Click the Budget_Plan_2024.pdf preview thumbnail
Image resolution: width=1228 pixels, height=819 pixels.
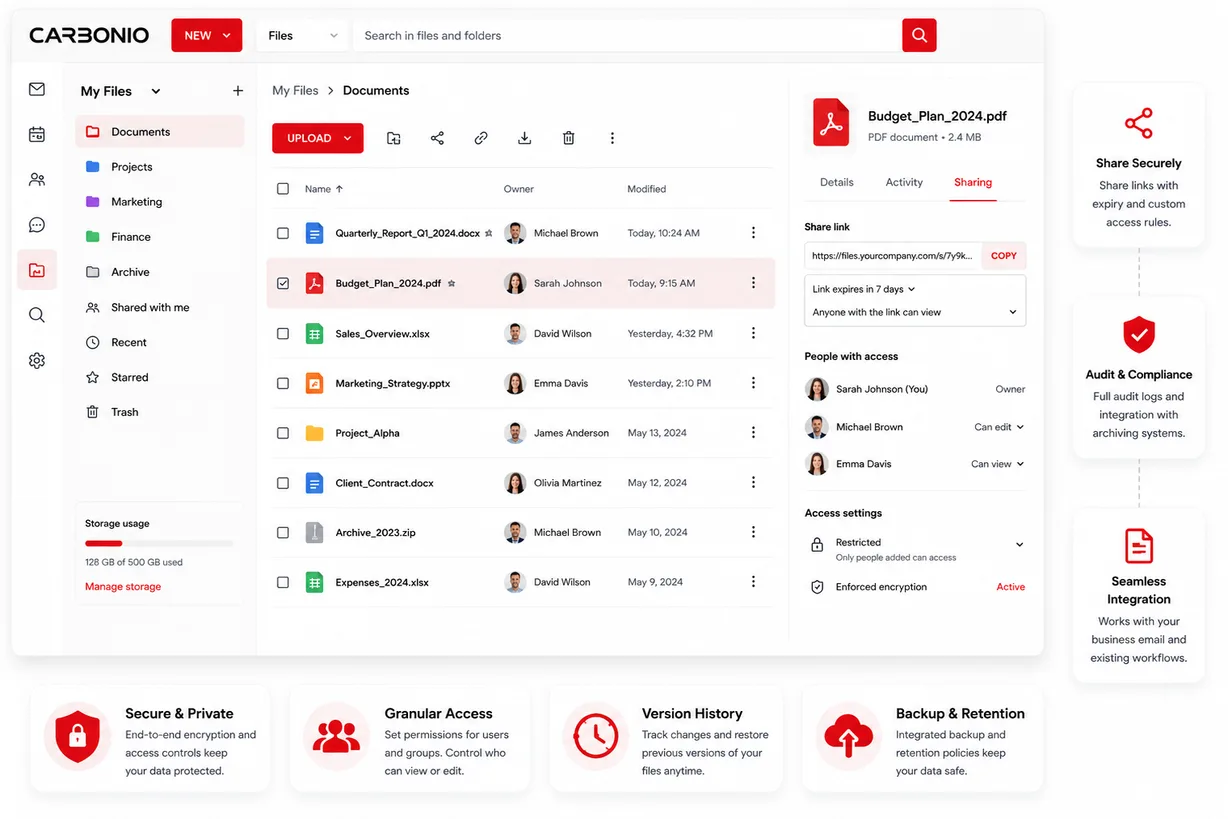pos(831,123)
